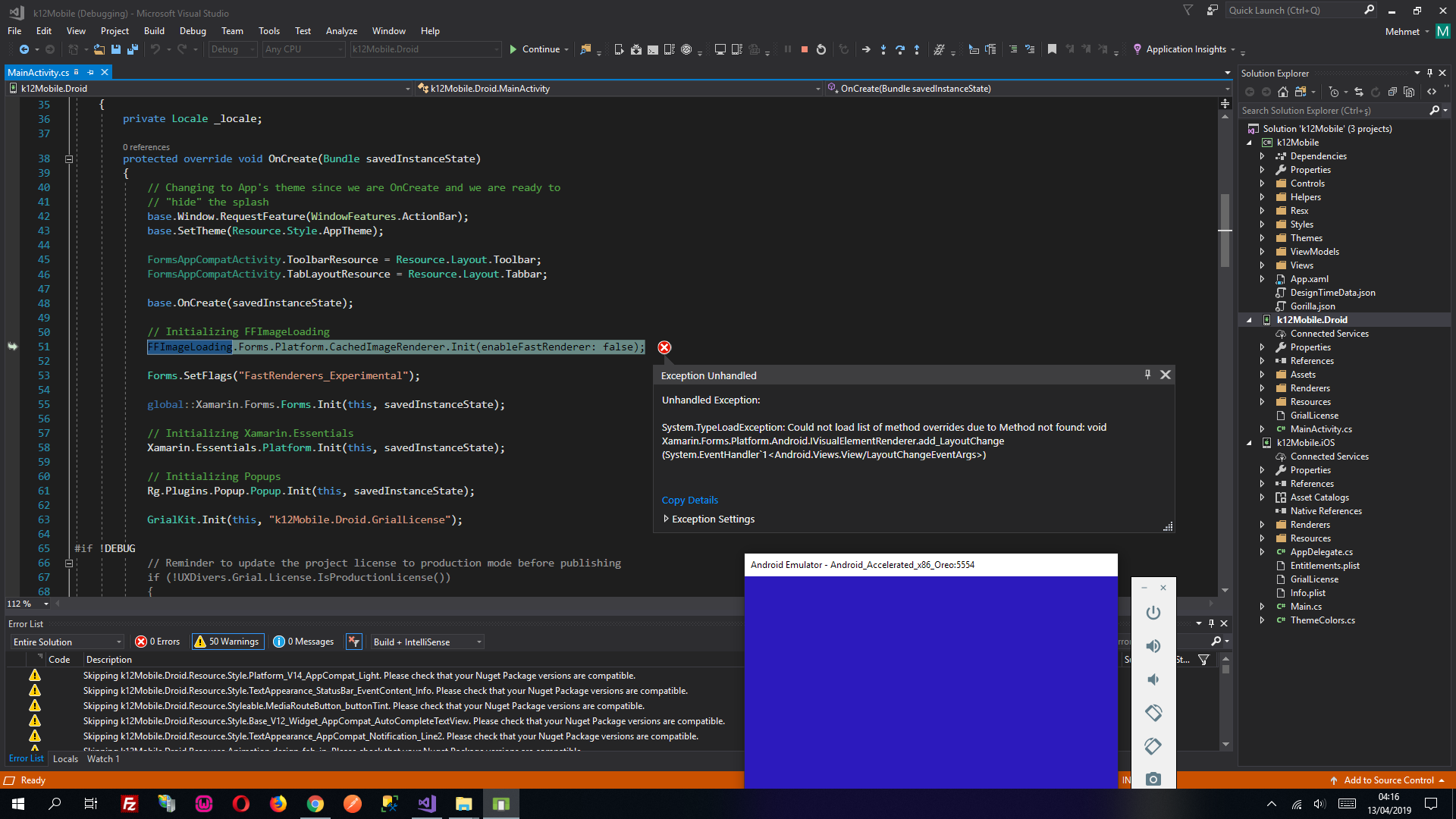Screen dimensions: 1456x819
Task: Click the red exception error icon on line 51
Action: click(x=664, y=347)
